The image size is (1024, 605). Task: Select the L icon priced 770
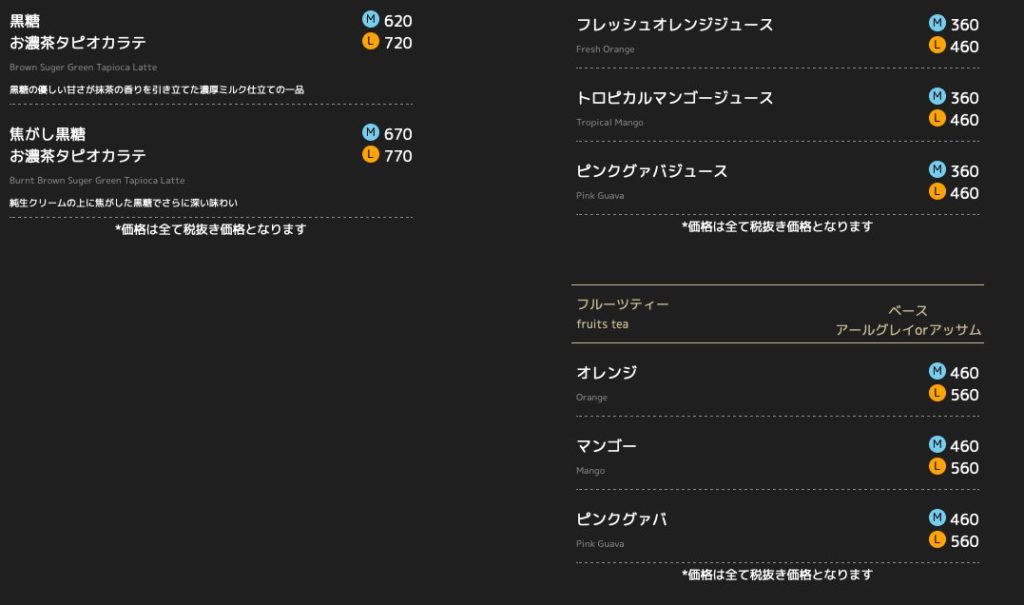pyautogui.click(x=370, y=155)
